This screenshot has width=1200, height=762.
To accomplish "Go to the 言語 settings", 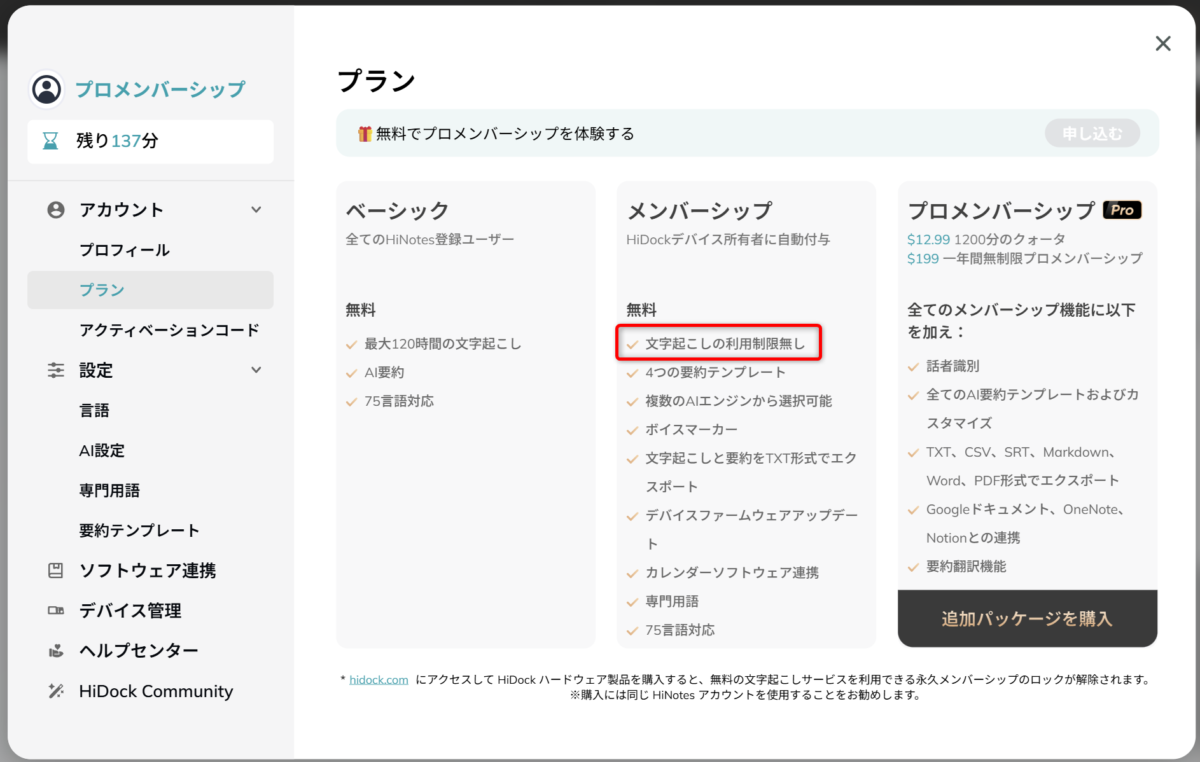I will 94,410.
